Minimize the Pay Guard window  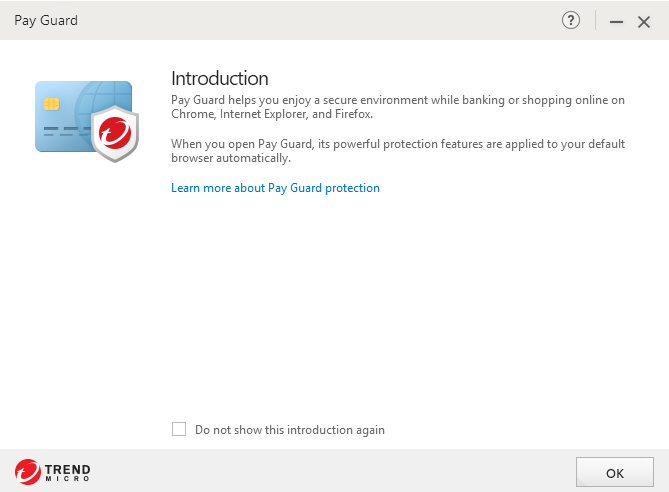pyautogui.click(x=616, y=21)
